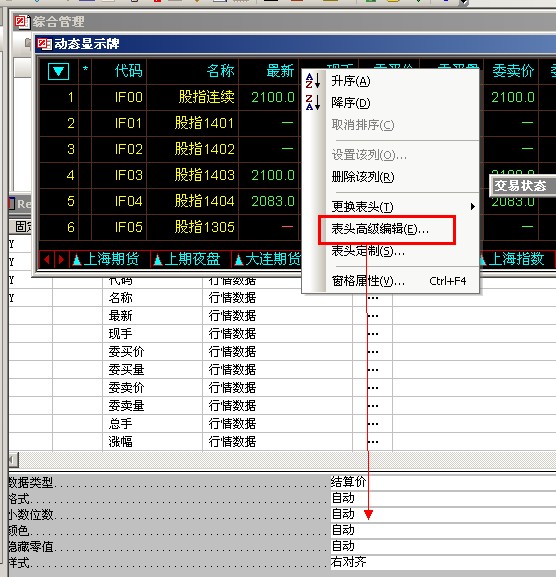Edit the 格式 property value 自动
This screenshot has height=577, width=556.
pos(443,498)
